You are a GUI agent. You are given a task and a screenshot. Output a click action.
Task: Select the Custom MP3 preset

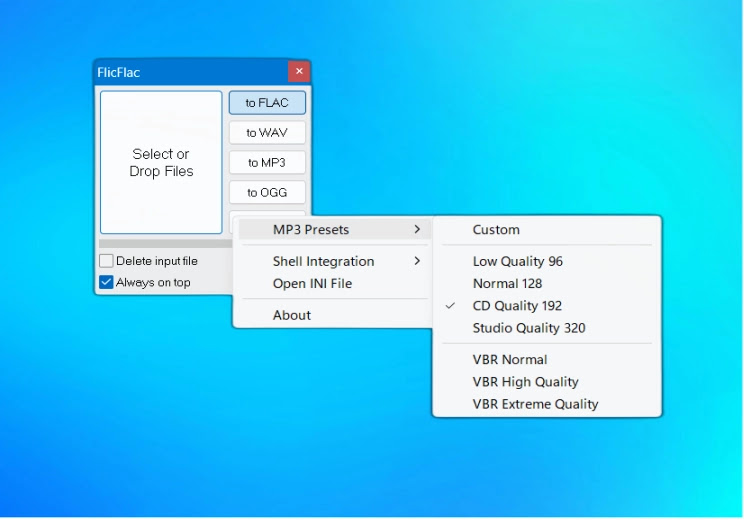tap(547, 230)
